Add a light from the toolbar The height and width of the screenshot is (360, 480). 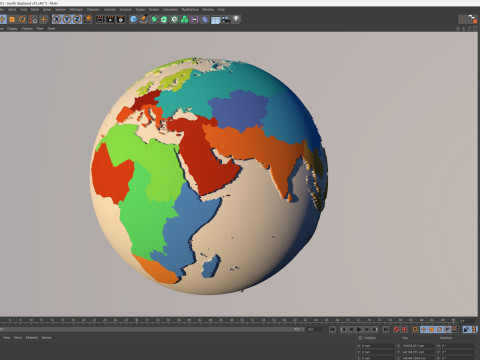pyautogui.click(x=236, y=19)
